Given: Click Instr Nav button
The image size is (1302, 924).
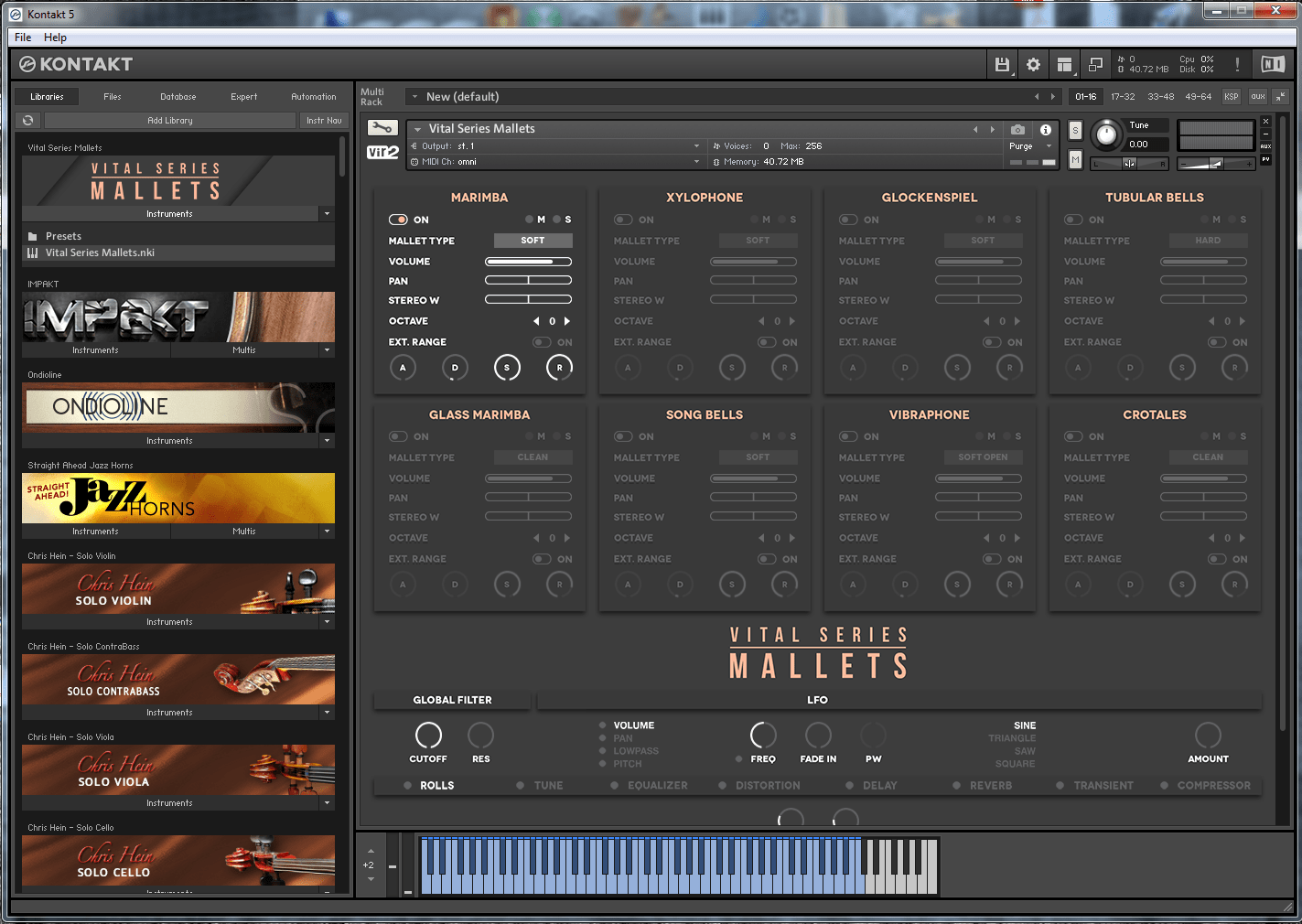Looking at the screenshot, I should pyautogui.click(x=324, y=120).
